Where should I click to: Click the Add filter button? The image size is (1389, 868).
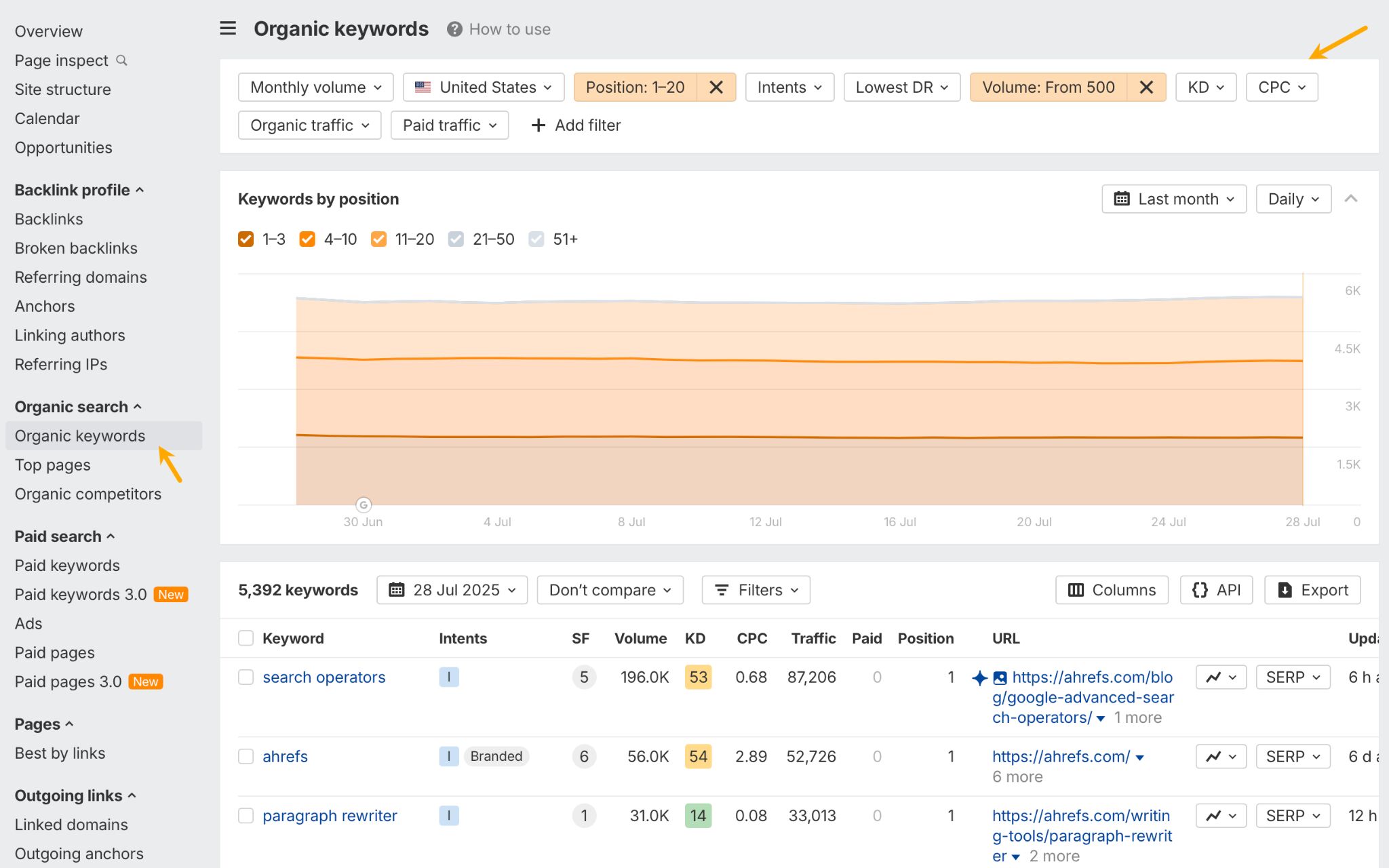(x=574, y=125)
